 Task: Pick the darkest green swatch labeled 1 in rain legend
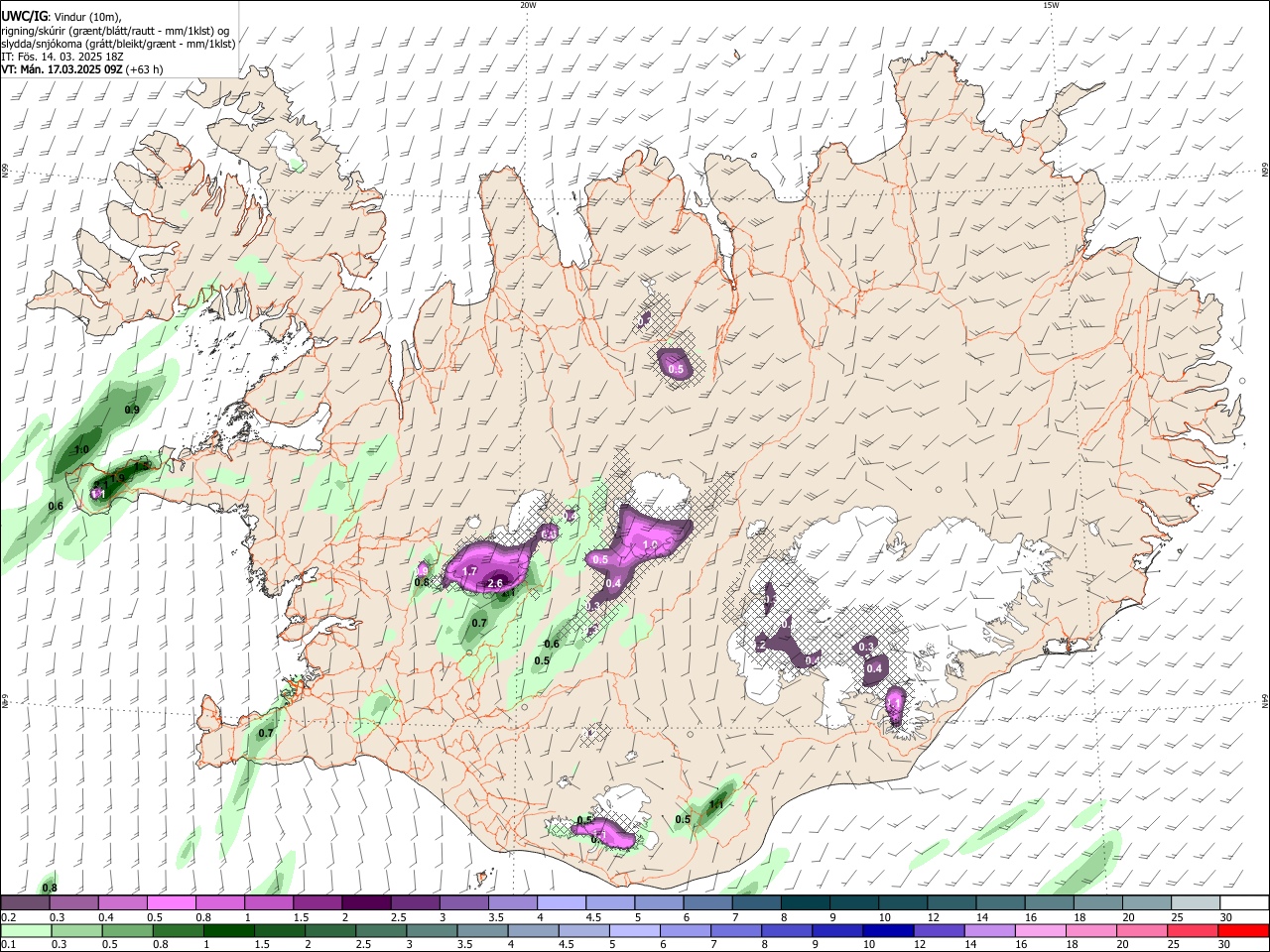(228, 931)
